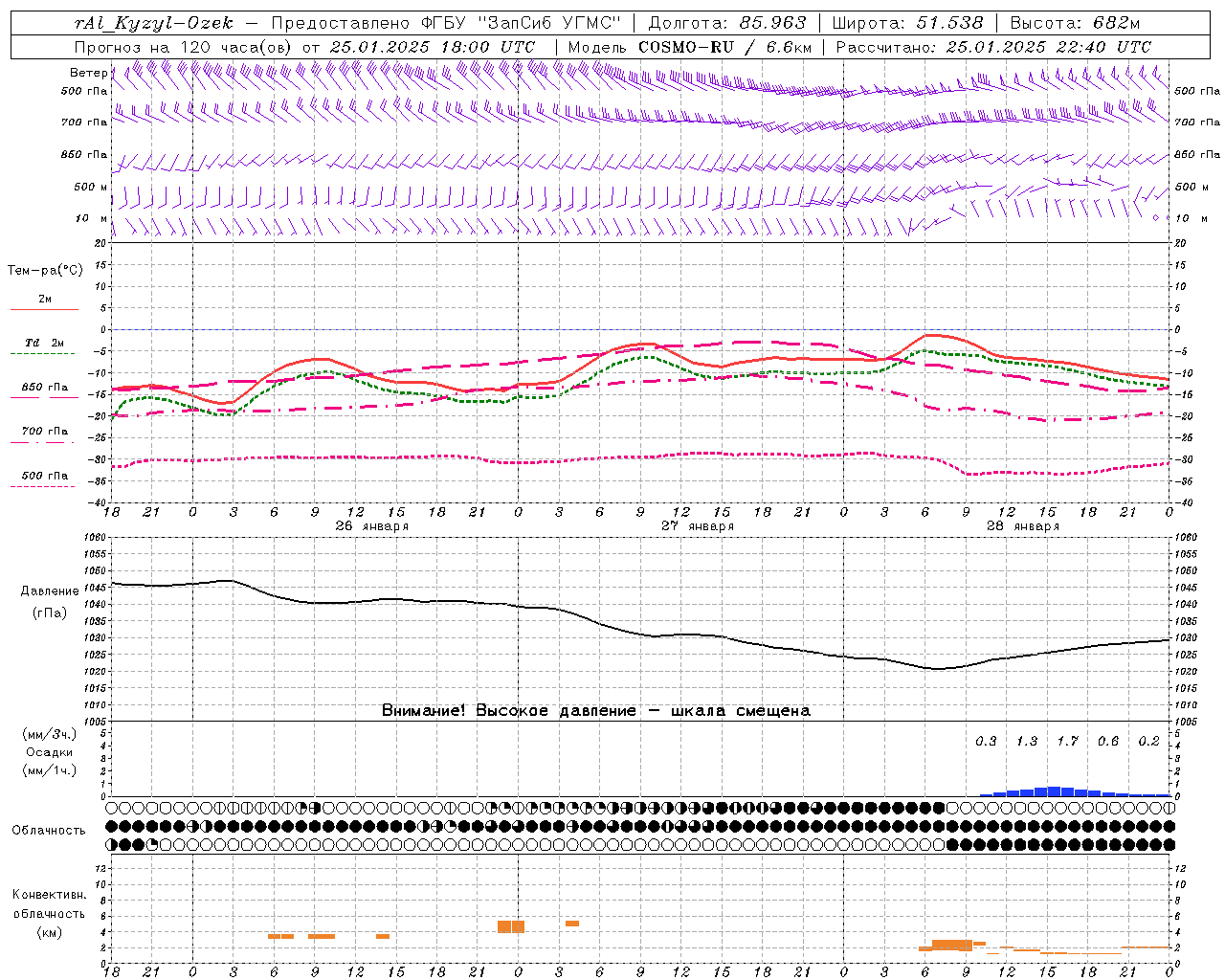
Task: Click the 2м temperature legend entry
Action: [45, 300]
